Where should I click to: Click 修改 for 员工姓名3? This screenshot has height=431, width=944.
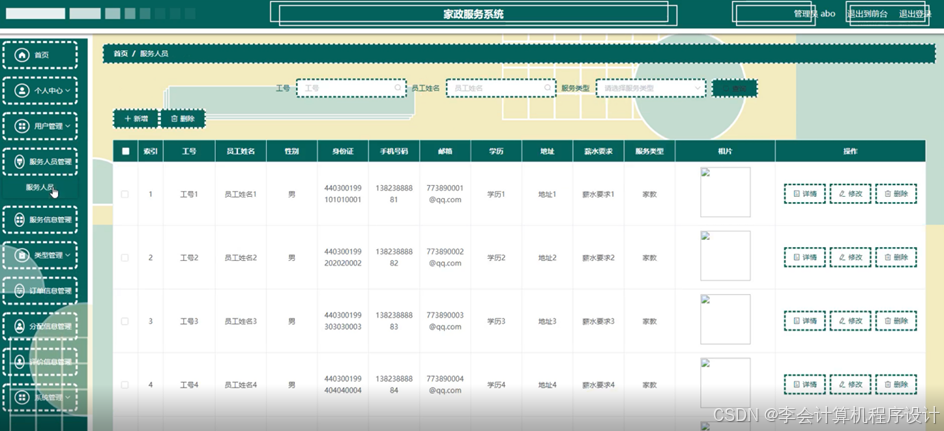(x=850, y=321)
